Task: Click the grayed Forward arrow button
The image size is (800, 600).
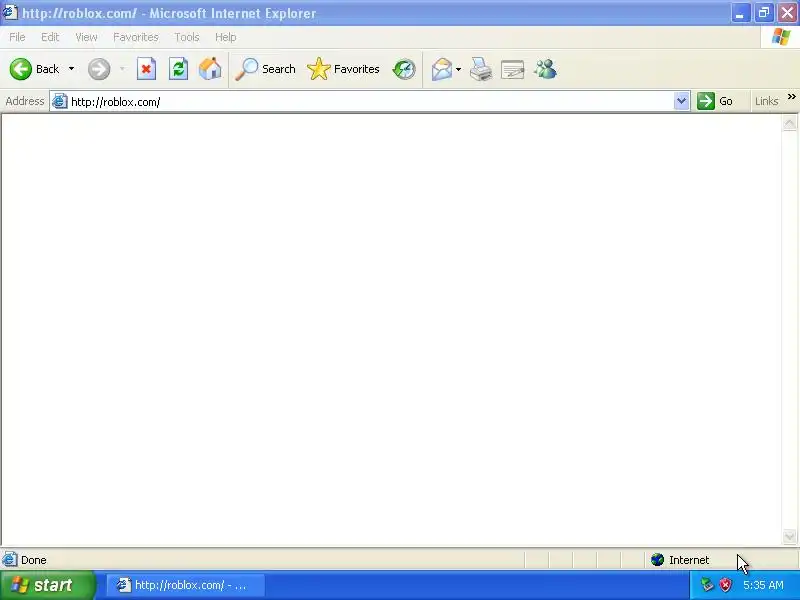Action: (99, 69)
